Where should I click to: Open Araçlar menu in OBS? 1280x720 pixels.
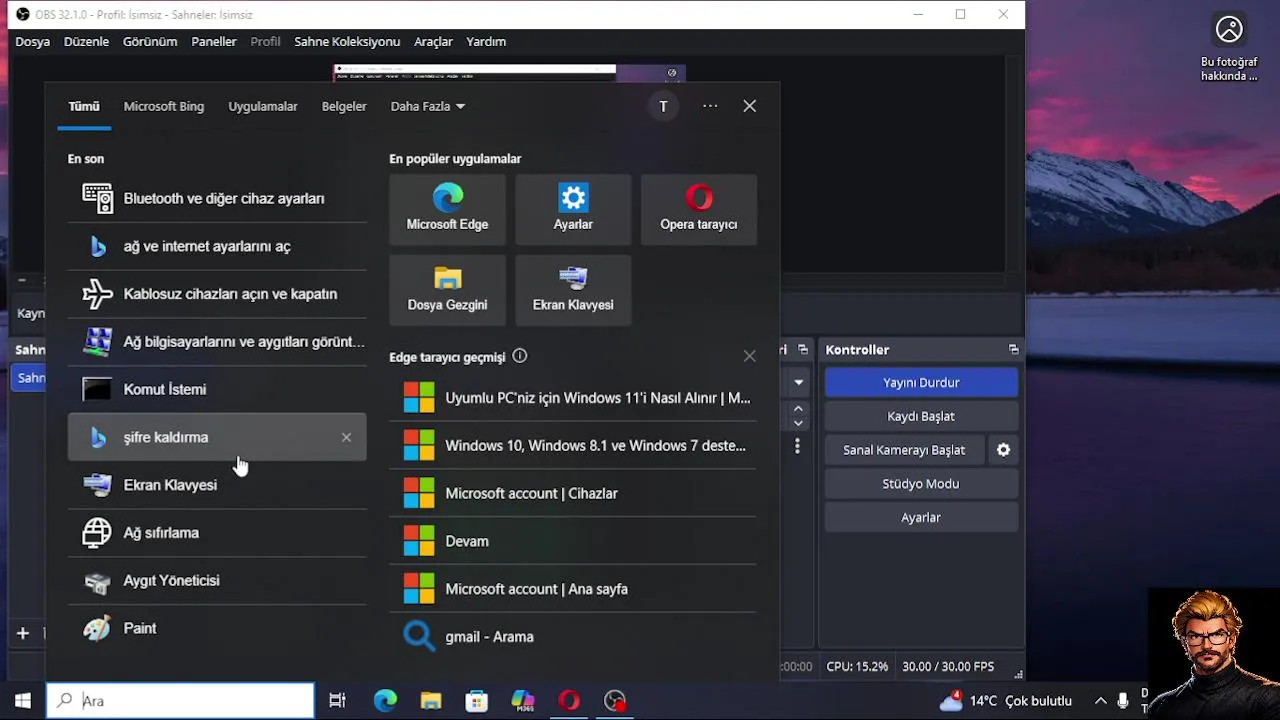click(x=433, y=42)
